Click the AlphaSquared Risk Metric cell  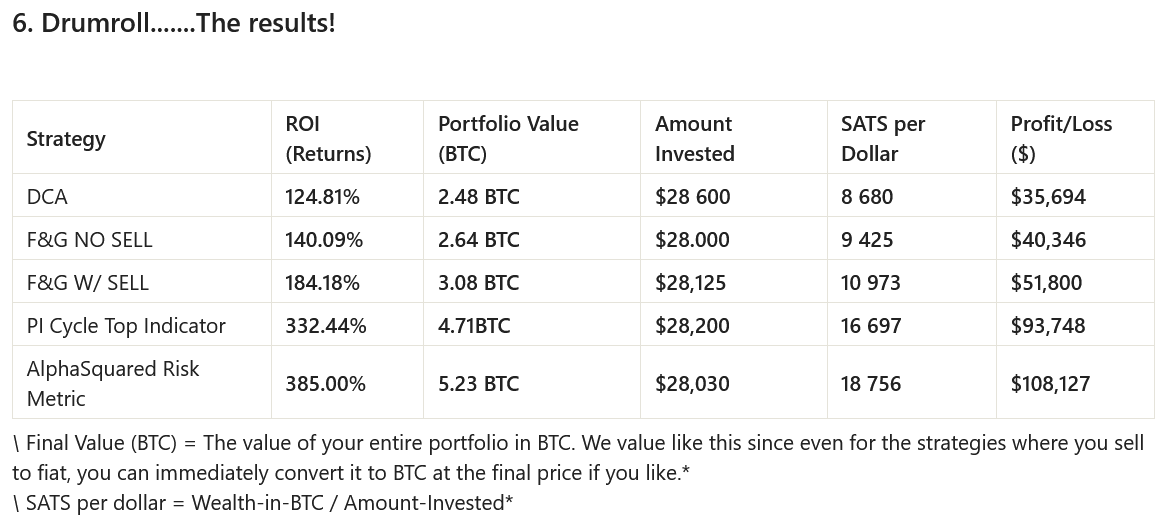(x=113, y=383)
